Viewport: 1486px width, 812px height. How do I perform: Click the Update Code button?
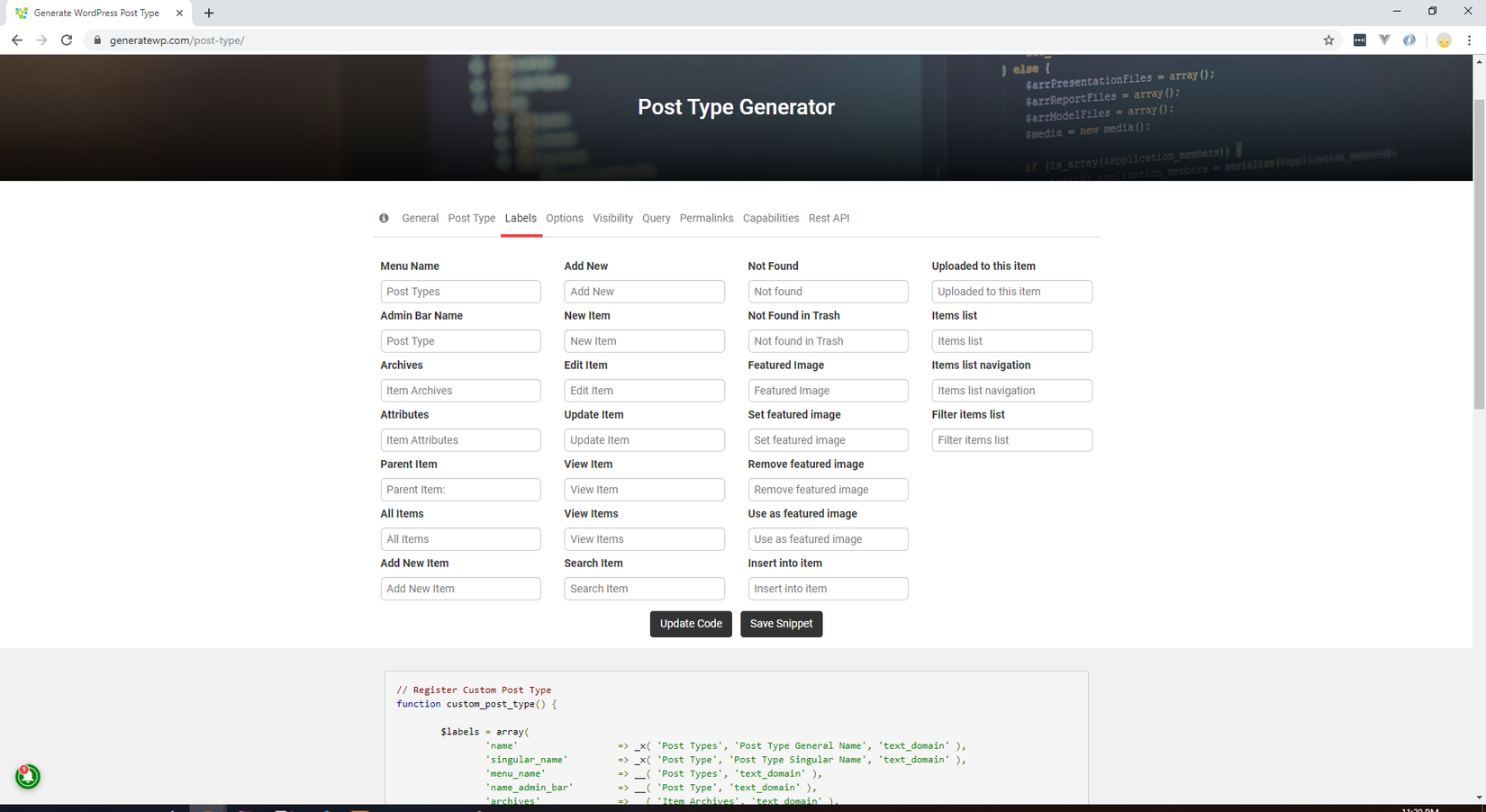tap(691, 624)
